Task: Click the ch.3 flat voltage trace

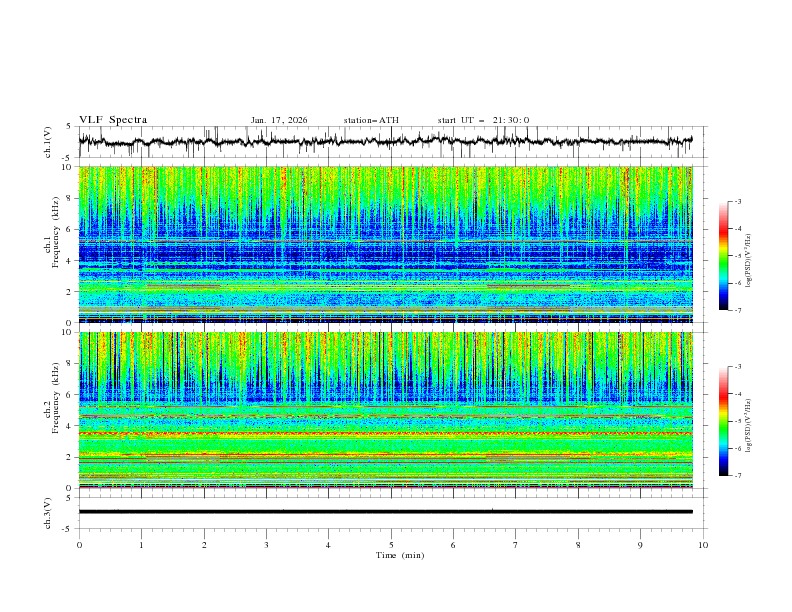Action: 385,512
